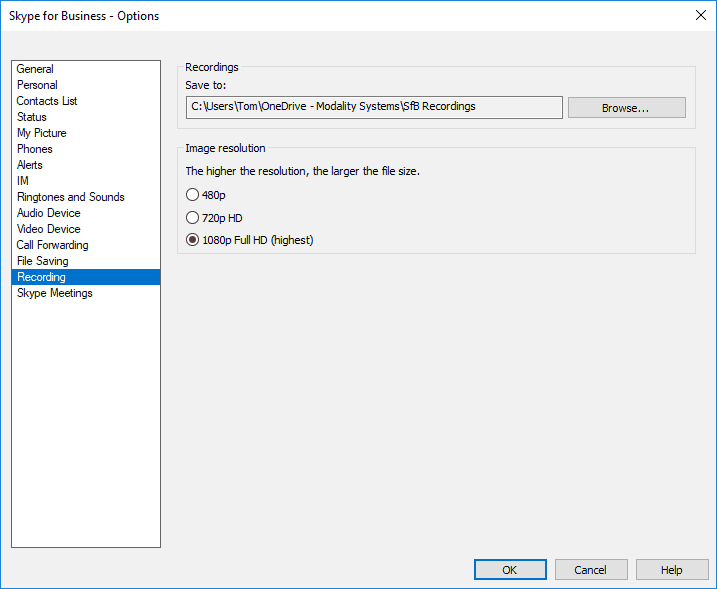The width and height of the screenshot is (717, 589).
Task: Select the 480p resolution option
Action: click(193, 195)
